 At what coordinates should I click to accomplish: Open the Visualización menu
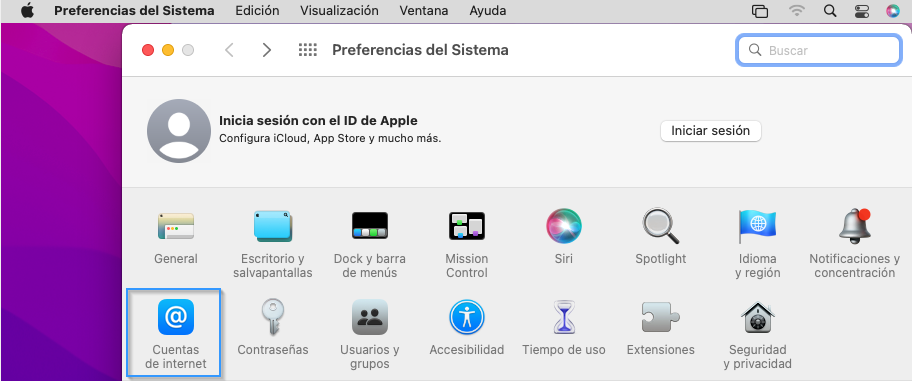point(339,11)
